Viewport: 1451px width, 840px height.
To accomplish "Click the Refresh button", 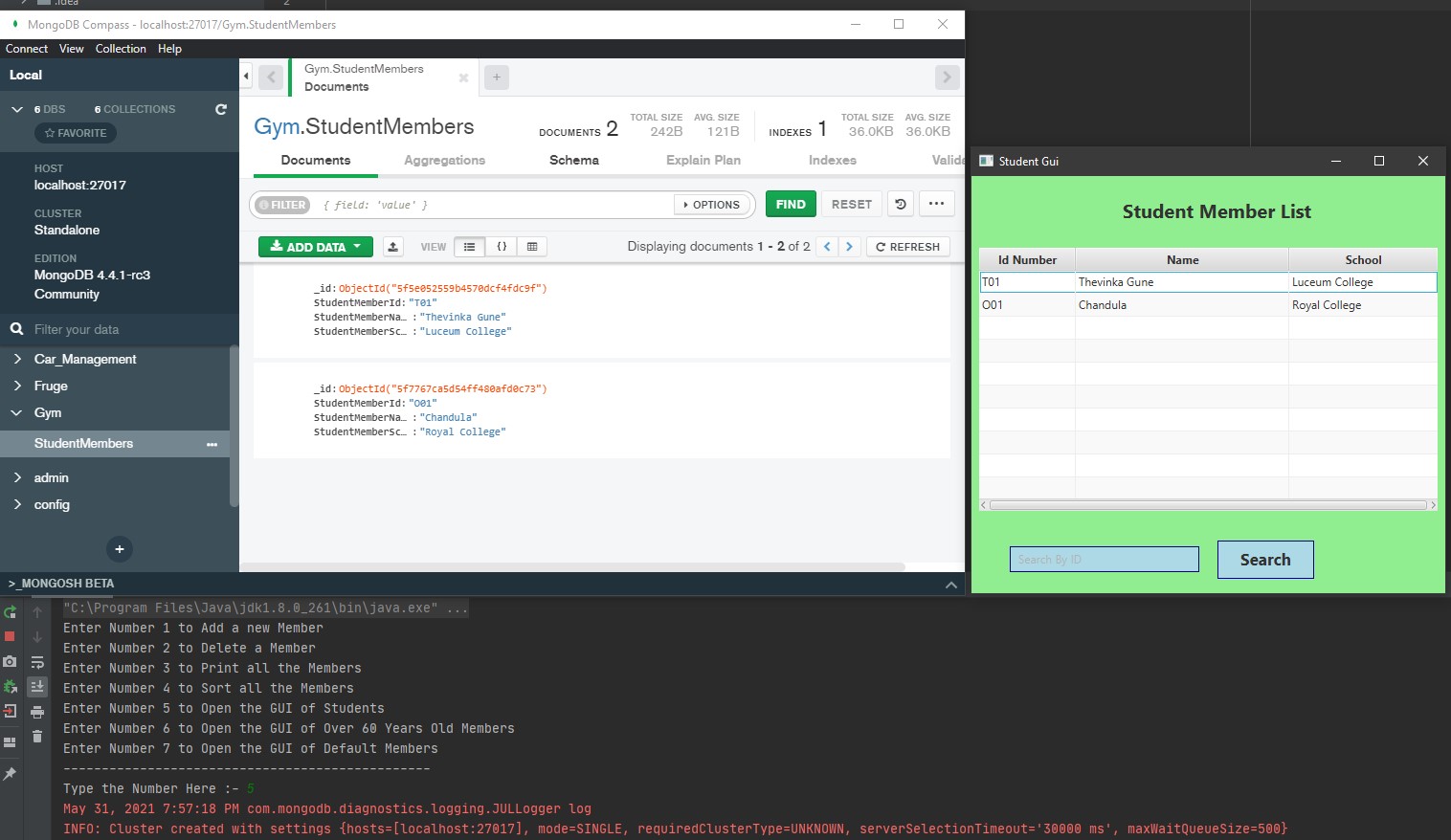I will coord(908,247).
